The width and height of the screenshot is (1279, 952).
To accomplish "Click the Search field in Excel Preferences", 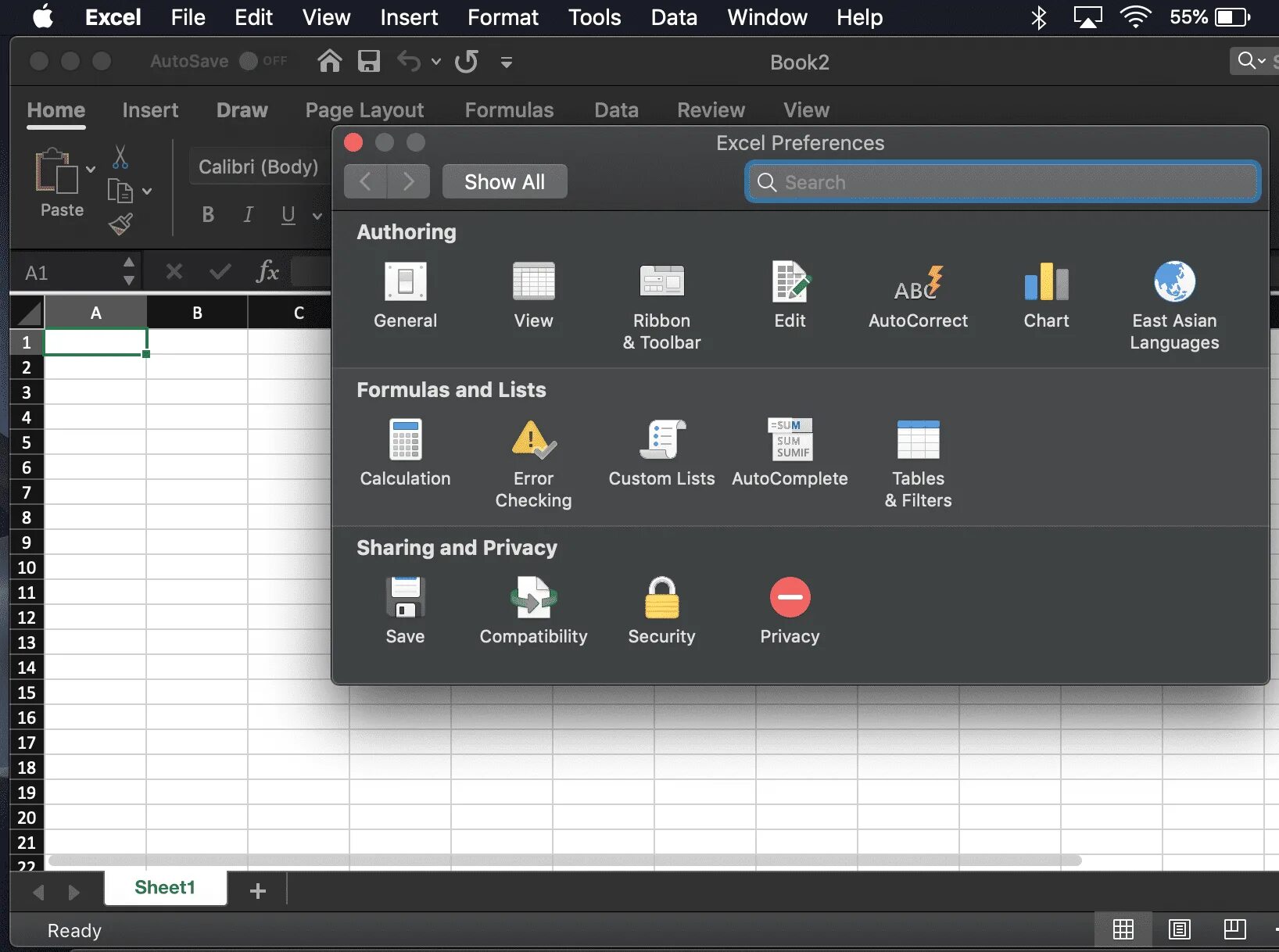I will coord(1002,181).
